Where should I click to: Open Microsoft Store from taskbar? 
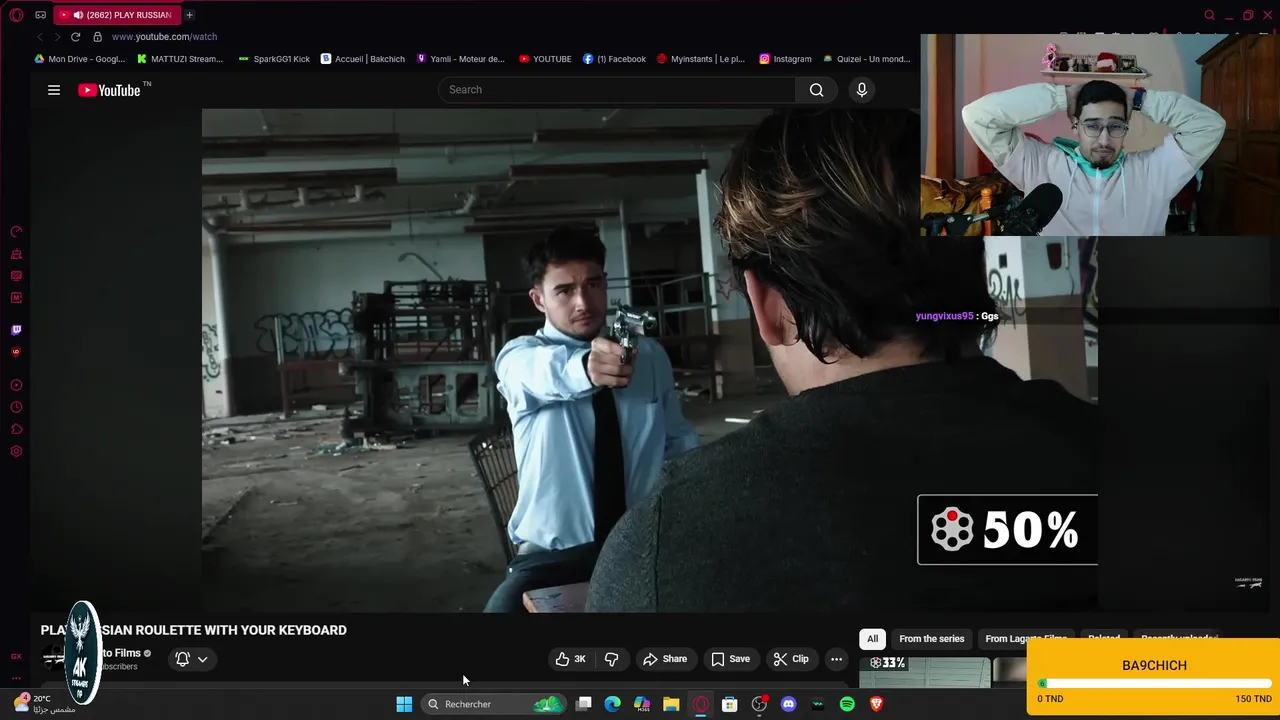[730, 704]
